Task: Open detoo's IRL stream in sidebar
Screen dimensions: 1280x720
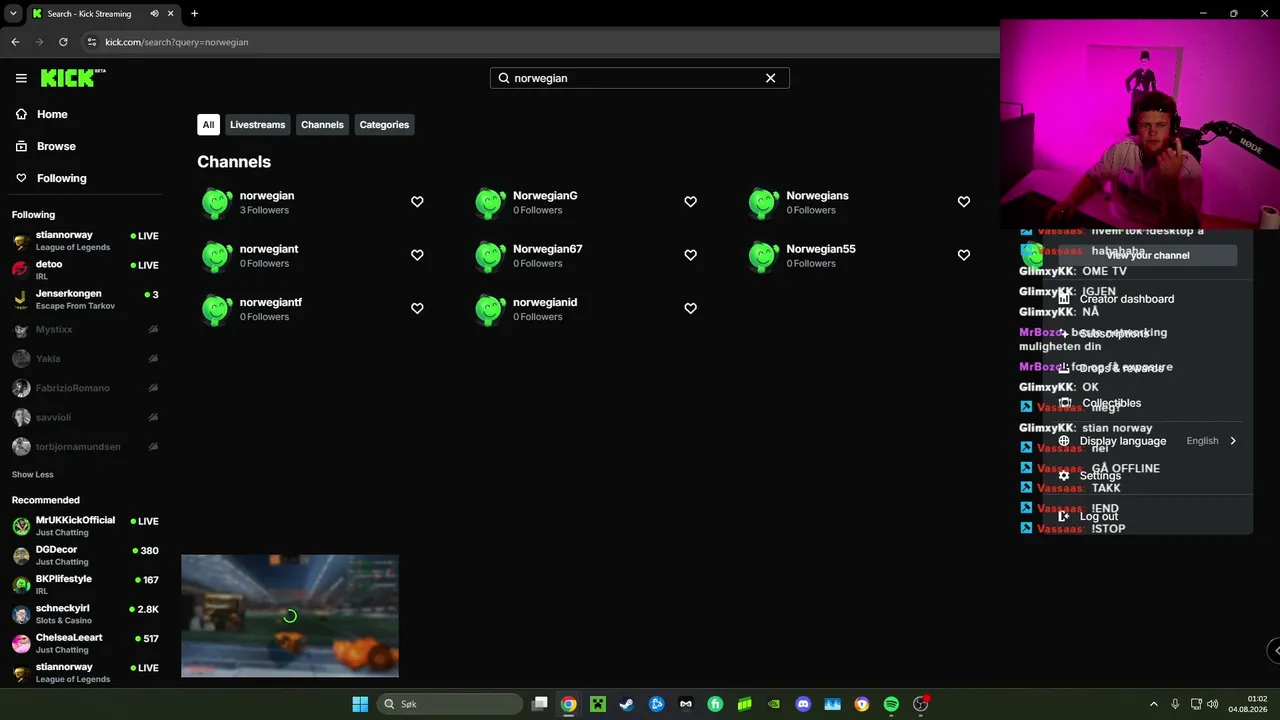Action: coord(85,269)
